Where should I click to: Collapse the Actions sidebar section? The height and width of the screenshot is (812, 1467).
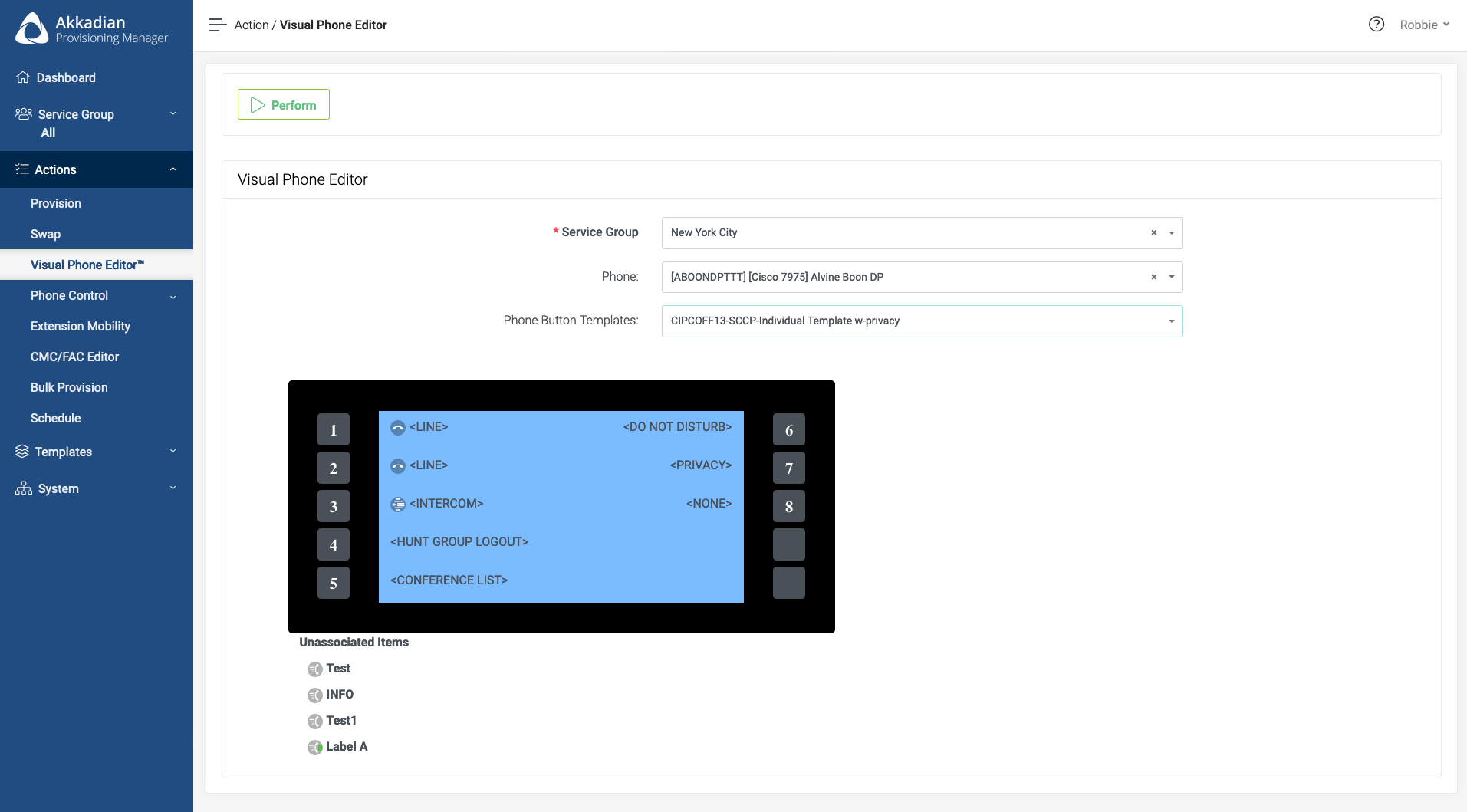pos(97,169)
